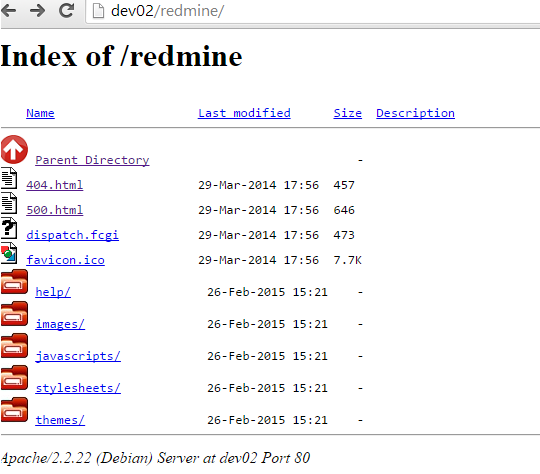Click the address bar showing dev02/redmine/
Viewport: 540px width, 474px height.
[x=310, y=11]
